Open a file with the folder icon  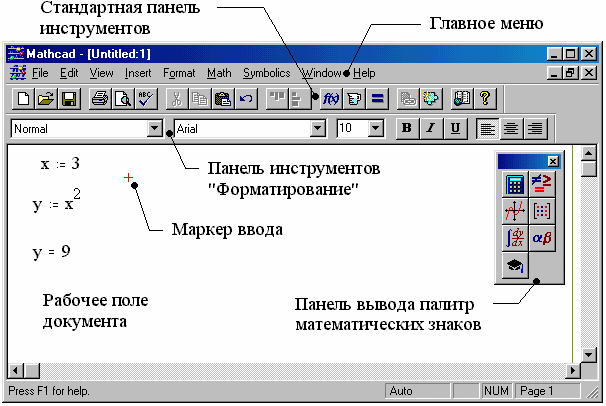pyautogui.click(x=46, y=99)
